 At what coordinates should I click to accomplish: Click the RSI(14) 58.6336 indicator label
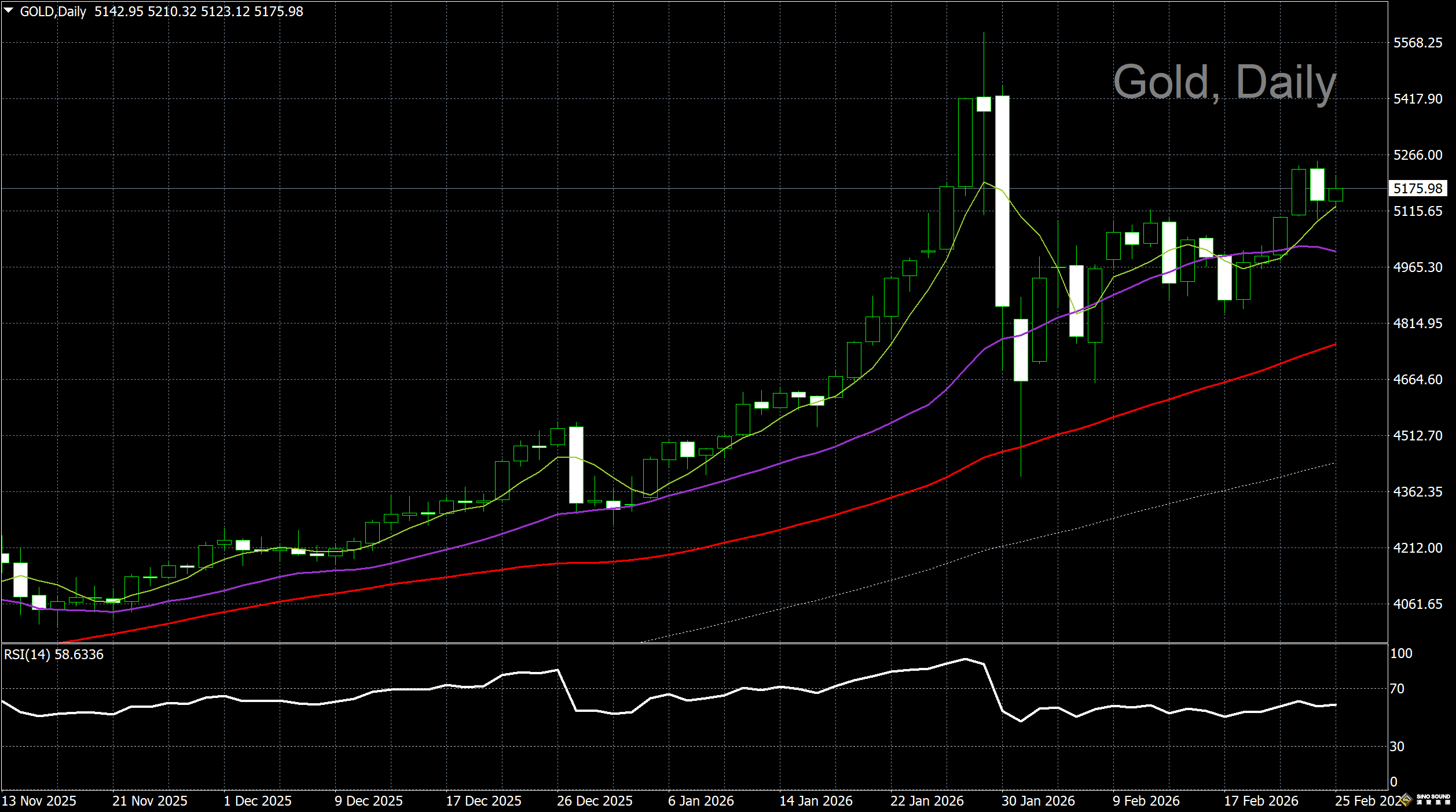click(53, 655)
